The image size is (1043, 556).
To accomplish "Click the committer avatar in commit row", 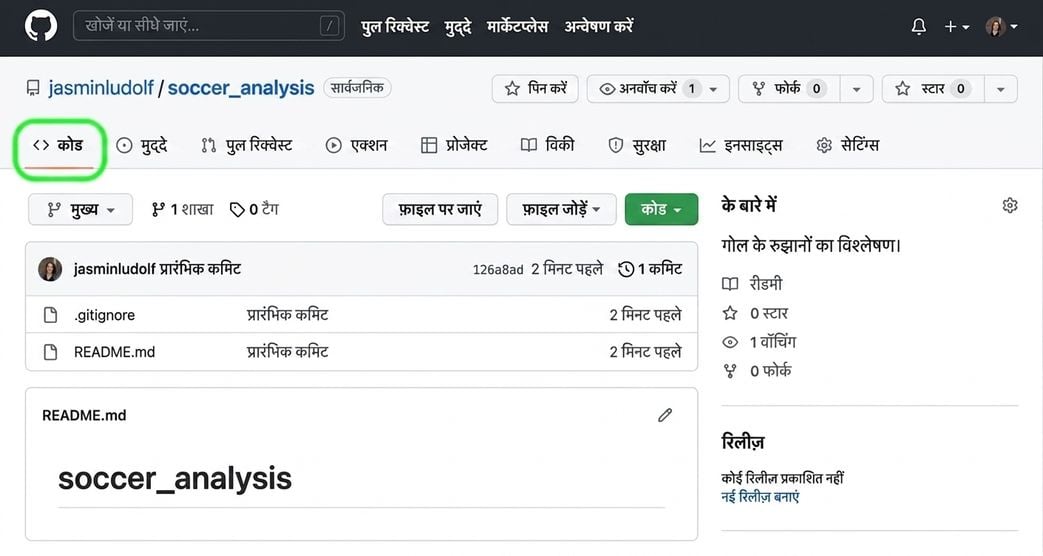I will click(x=50, y=269).
